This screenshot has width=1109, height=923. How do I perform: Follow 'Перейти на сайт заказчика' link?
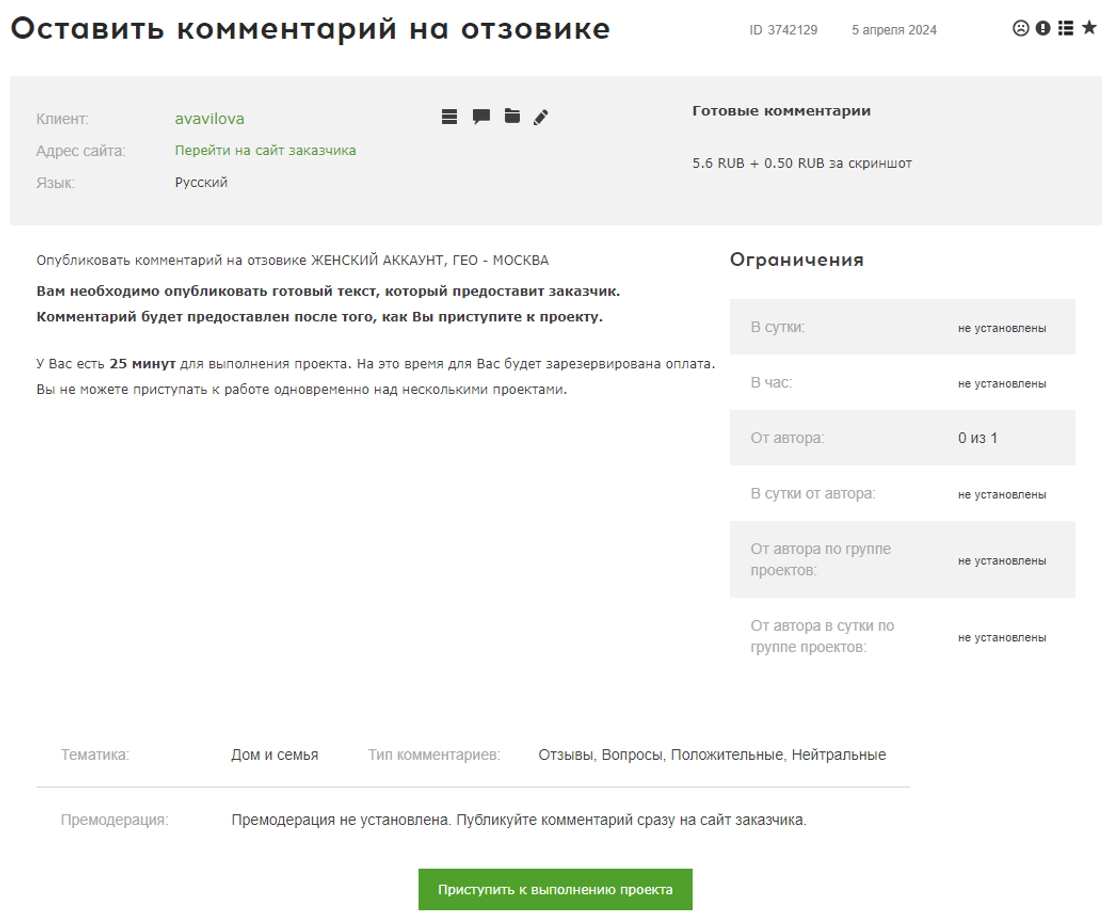pos(265,151)
